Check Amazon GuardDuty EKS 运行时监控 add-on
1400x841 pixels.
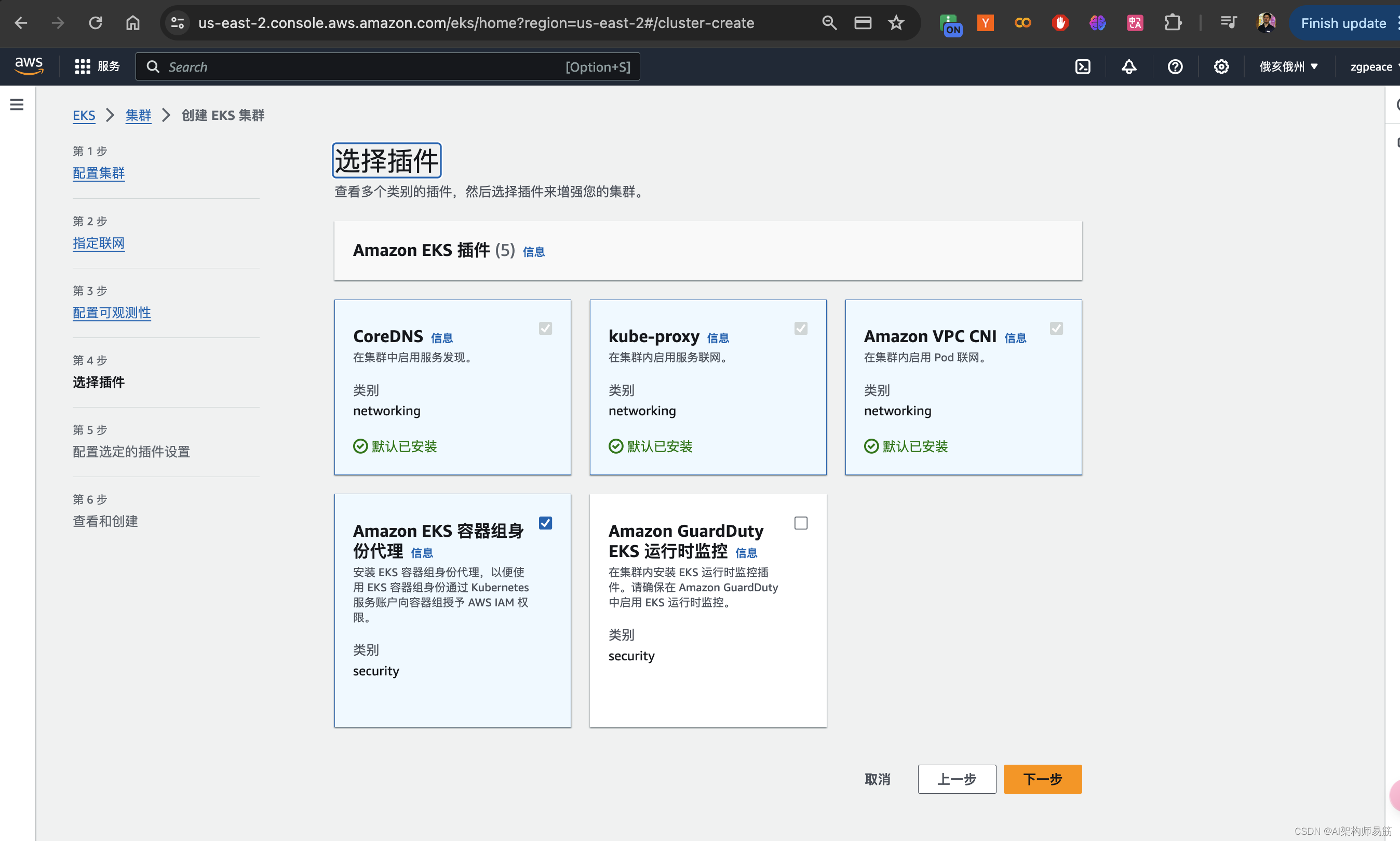(x=801, y=522)
